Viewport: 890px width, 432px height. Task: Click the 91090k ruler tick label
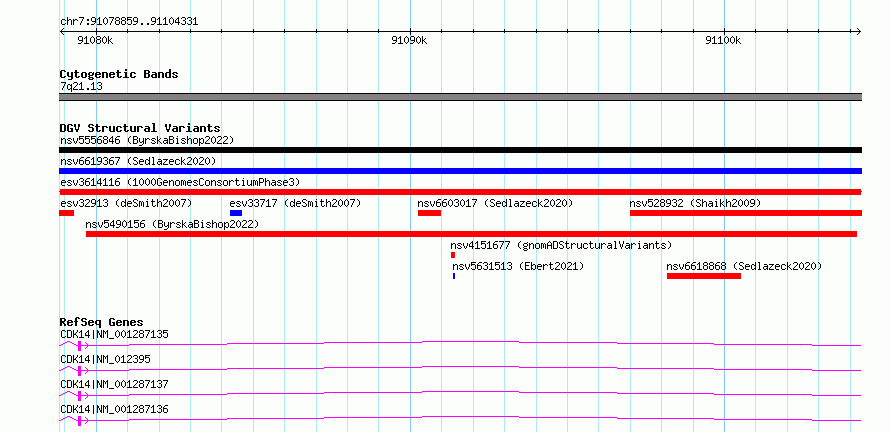[409, 41]
